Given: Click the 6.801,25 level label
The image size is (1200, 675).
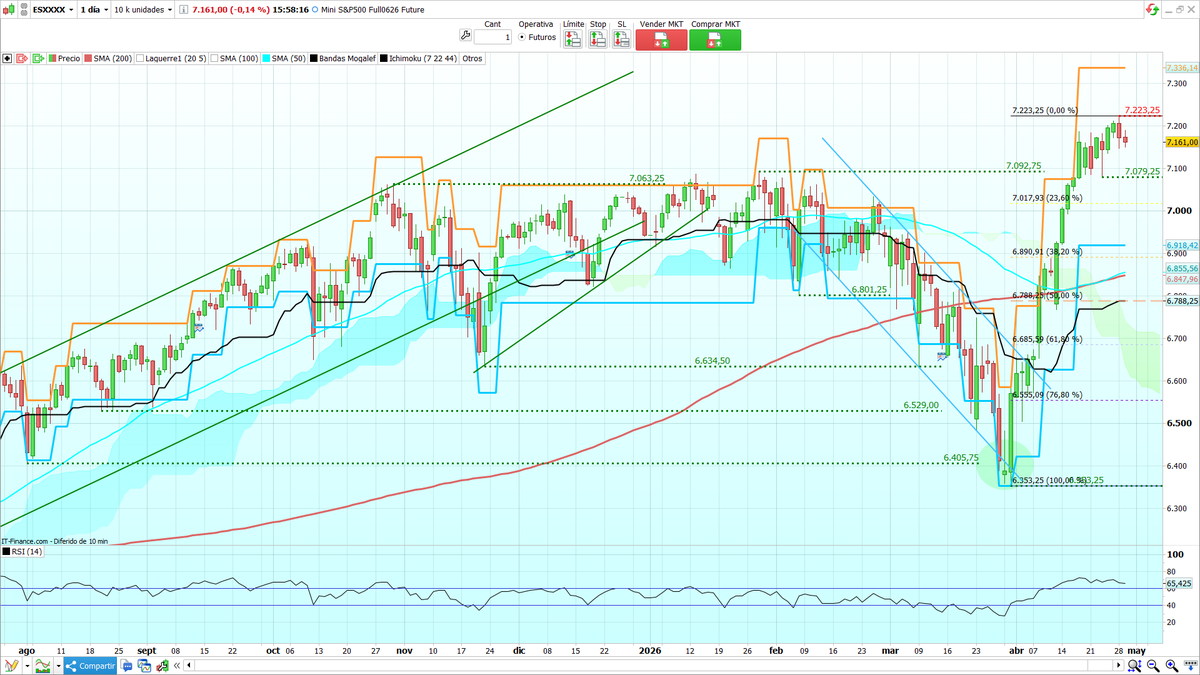Looking at the screenshot, I should pyautogui.click(x=869, y=289).
